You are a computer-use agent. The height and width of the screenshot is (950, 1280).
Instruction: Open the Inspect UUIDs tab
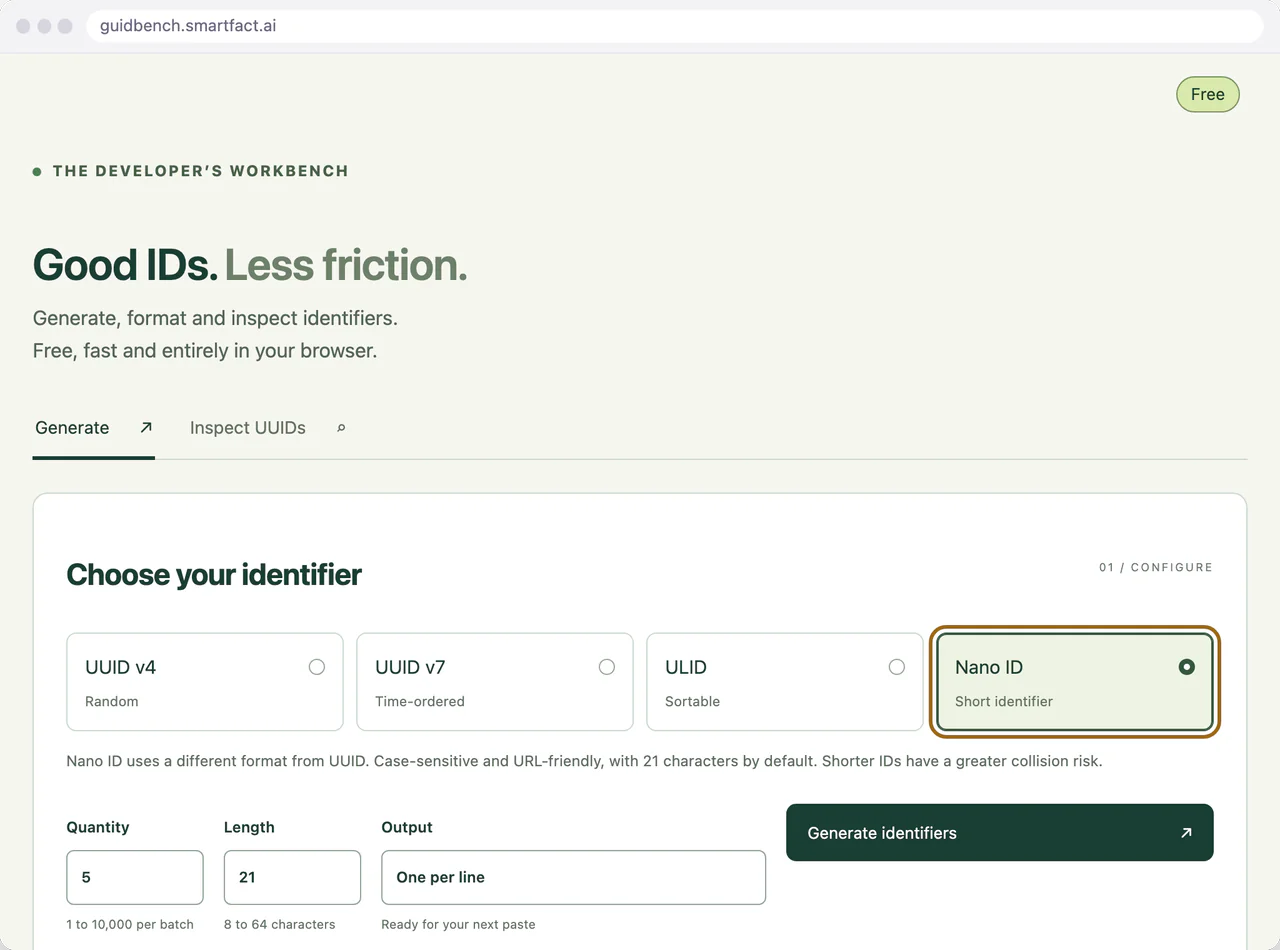(x=267, y=428)
